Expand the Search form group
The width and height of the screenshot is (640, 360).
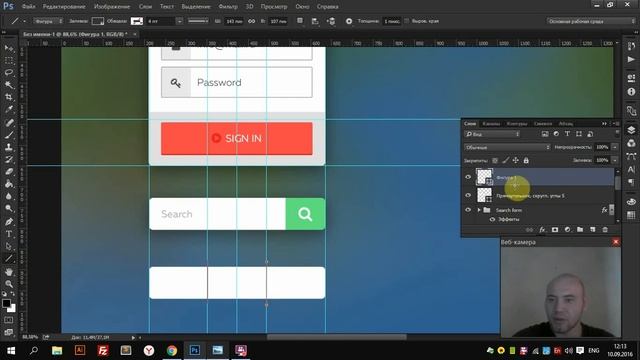[479, 210]
